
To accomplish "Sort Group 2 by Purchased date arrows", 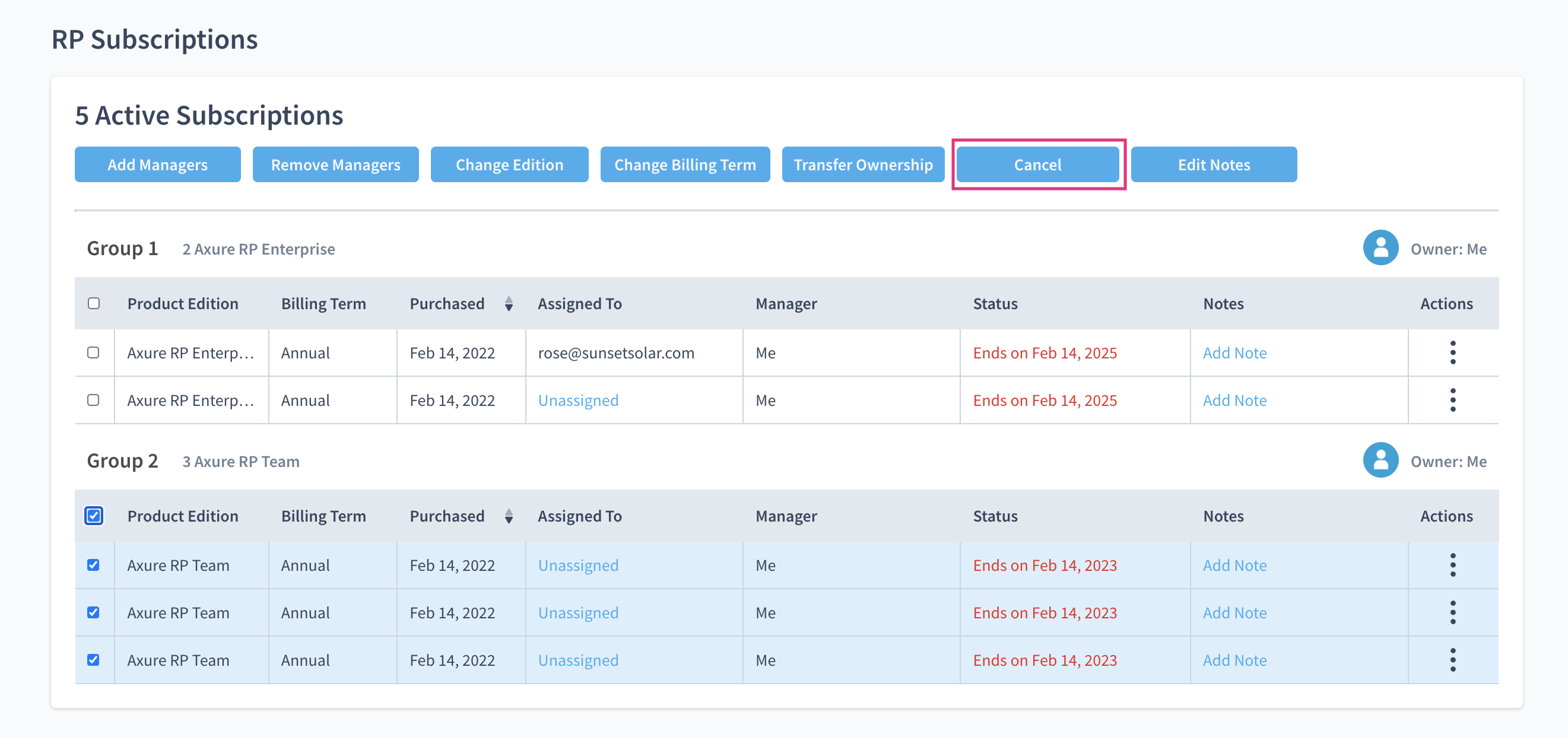I will [x=508, y=516].
